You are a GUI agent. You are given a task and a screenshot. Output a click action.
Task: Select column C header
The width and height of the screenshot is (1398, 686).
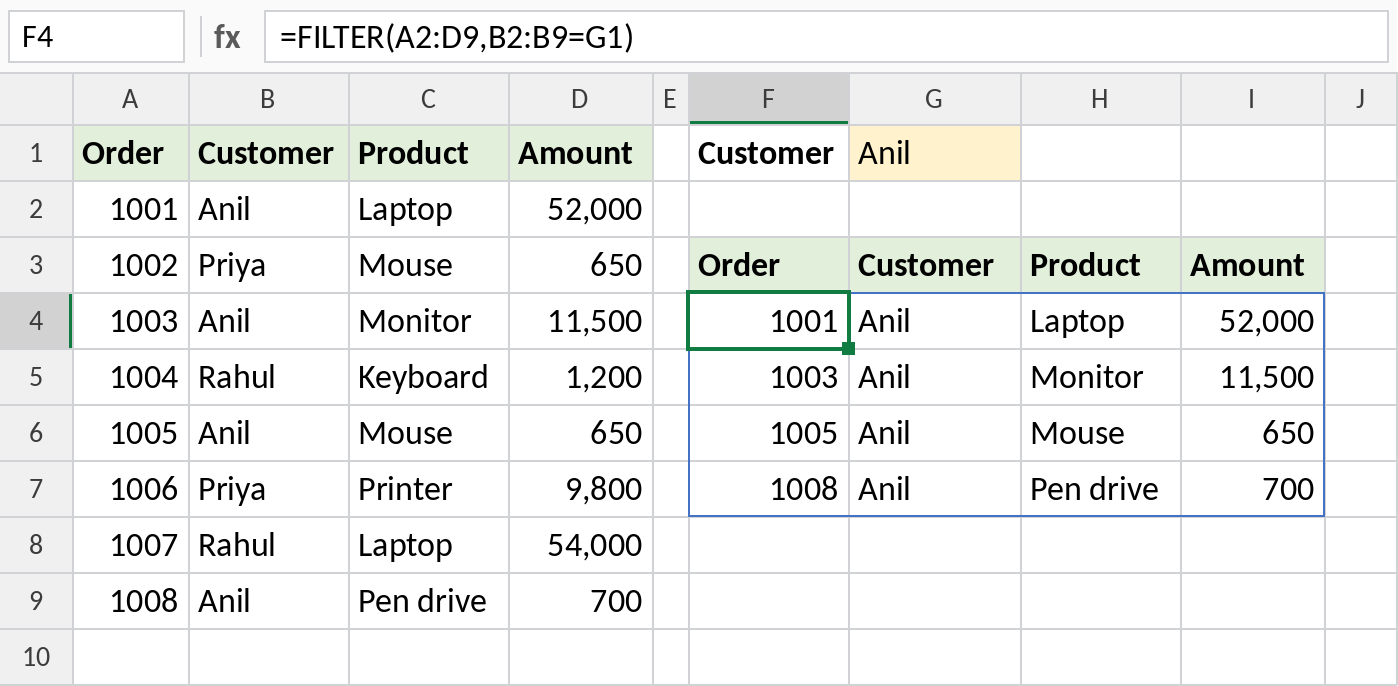429,98
